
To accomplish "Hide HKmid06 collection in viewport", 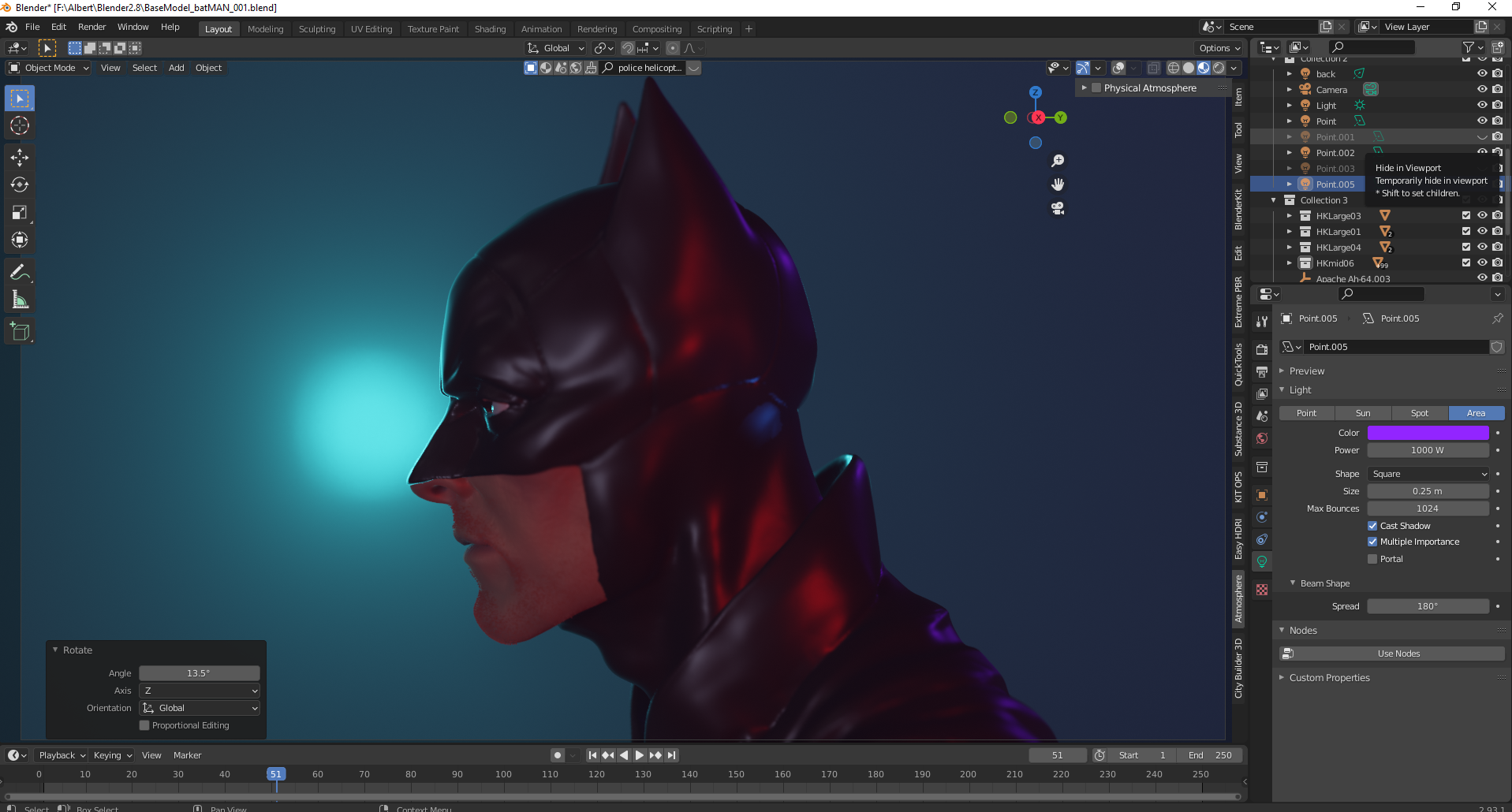I will coord(1482,263).
